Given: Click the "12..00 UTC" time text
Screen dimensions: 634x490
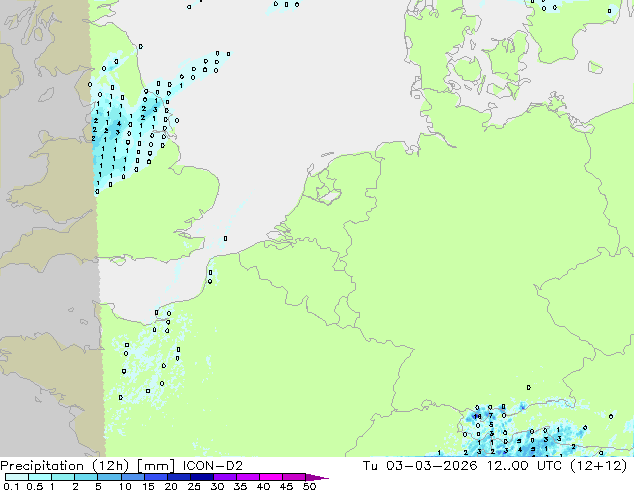Looking at the screenshot, I should [524, 466].
